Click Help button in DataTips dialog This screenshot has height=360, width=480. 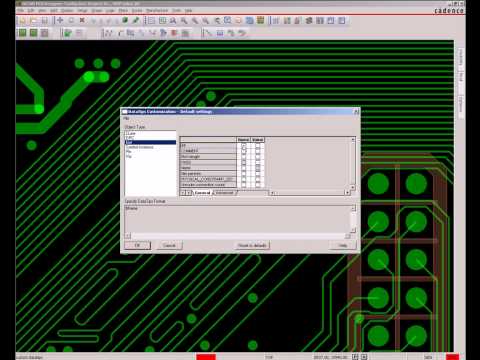tap(343, 245)
